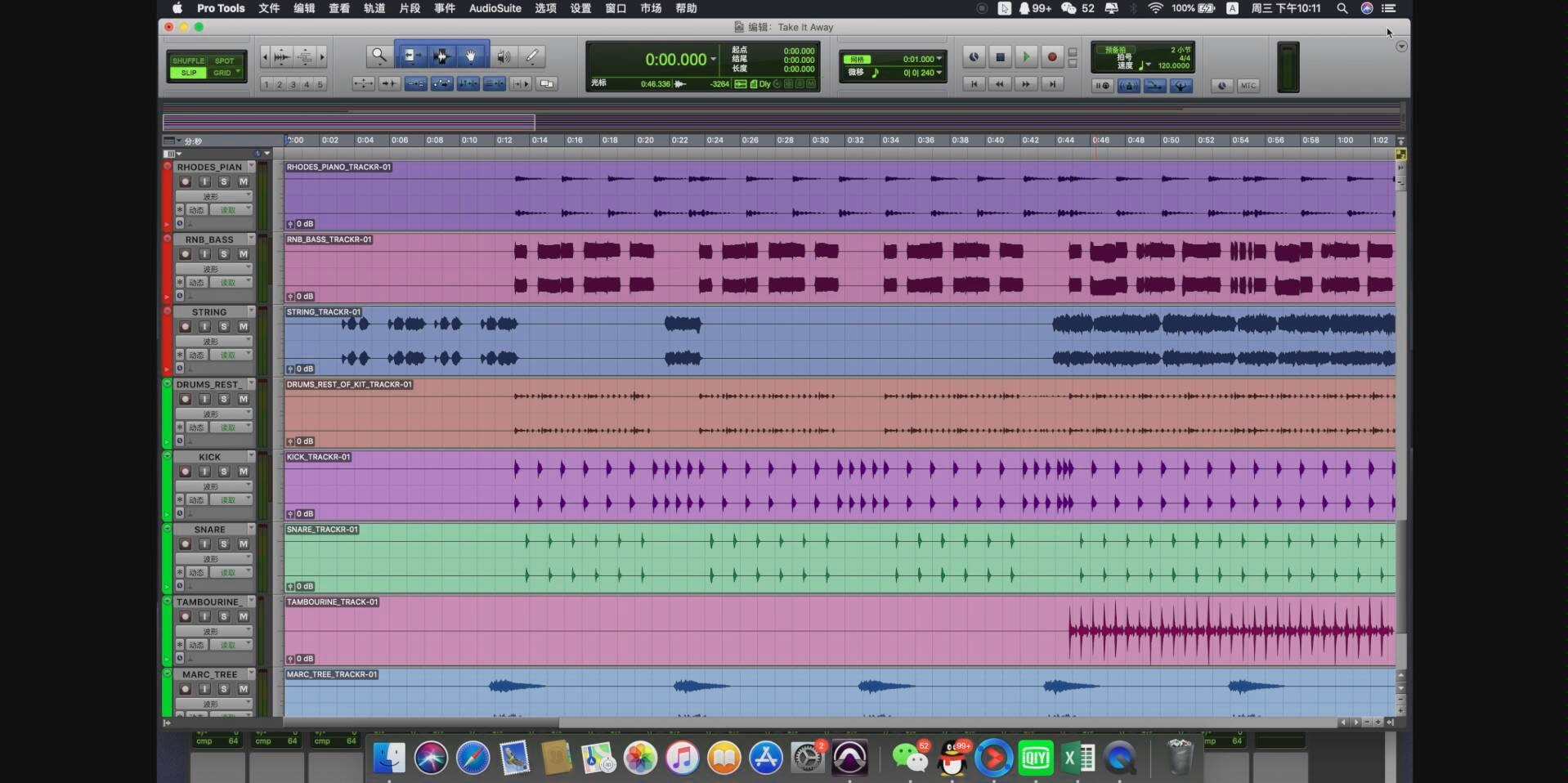This screenshot has width=1568, height=783.
Task: Open WeChat from the Dock
Action: (x=910, y=758)
